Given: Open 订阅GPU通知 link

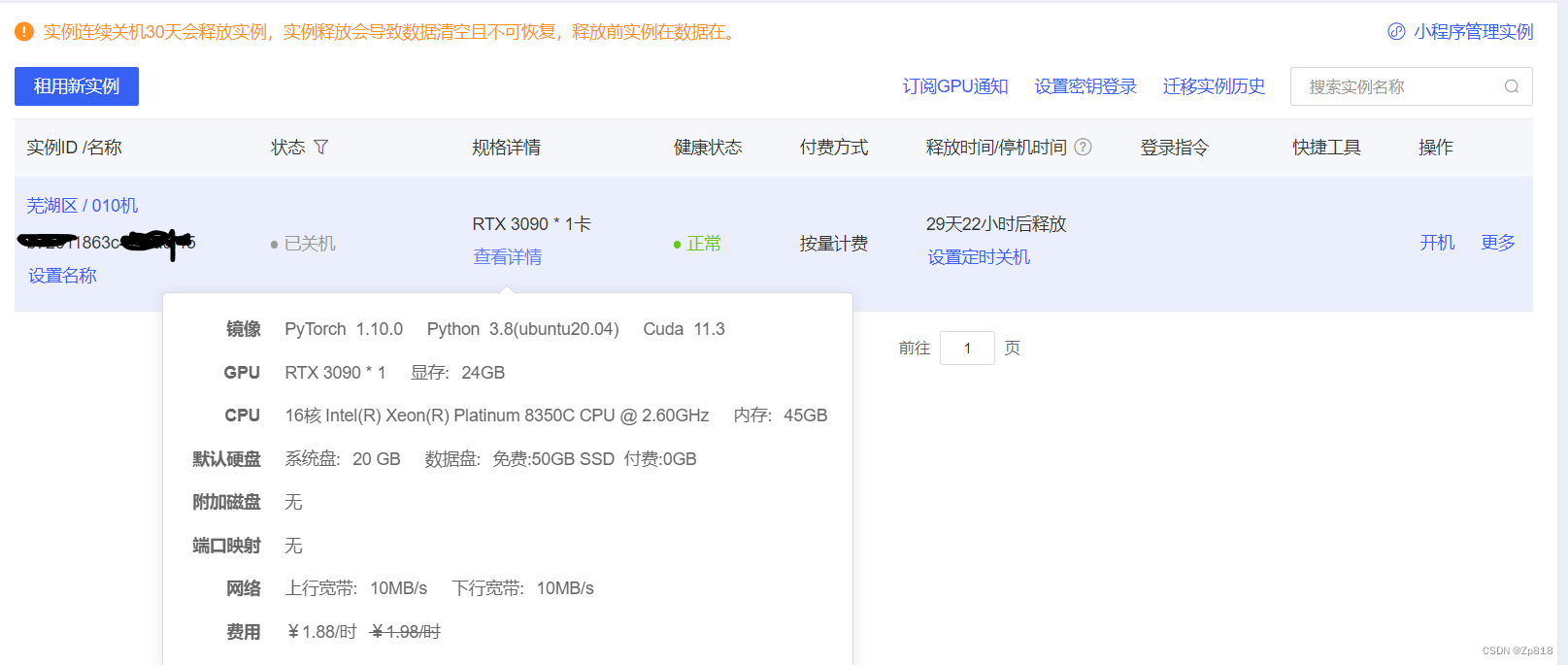Looking at the screenshot, I should (x=955, y=86).
